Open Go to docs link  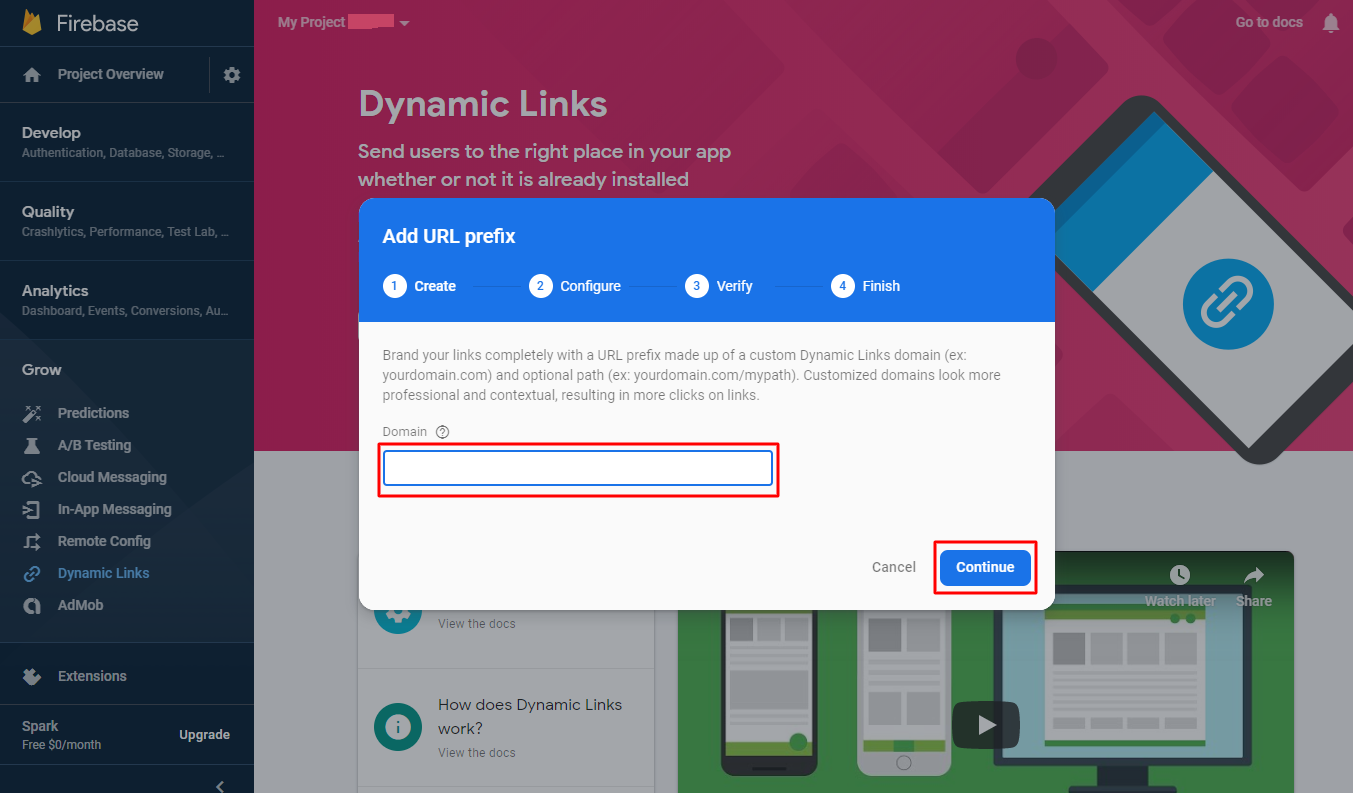click(x=1269, y=22)
